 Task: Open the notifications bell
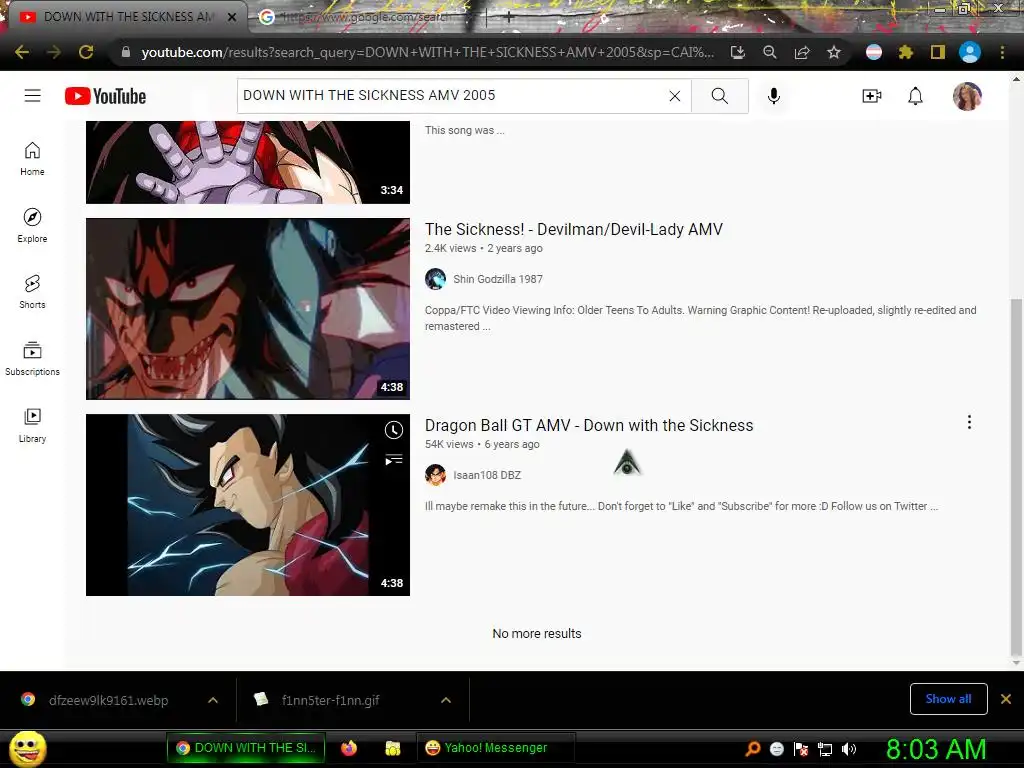(x=916, y=96)
